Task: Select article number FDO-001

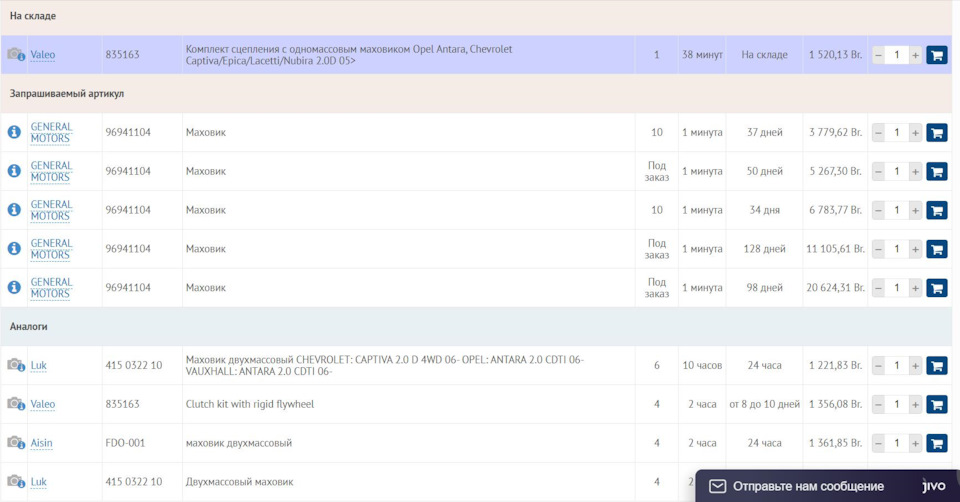Action: pyautogui.click(x=125, y=443)
